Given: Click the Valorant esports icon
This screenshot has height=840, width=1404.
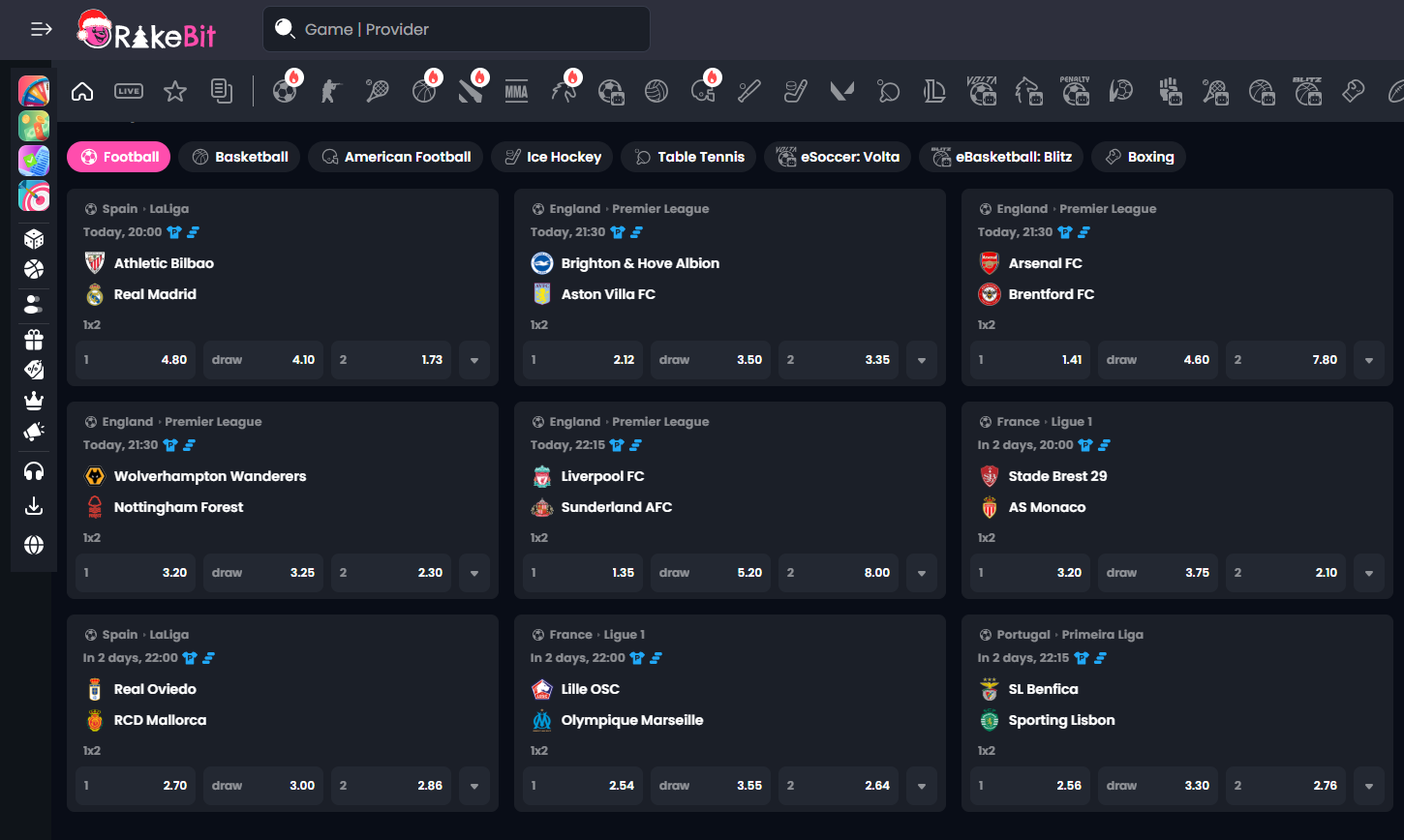Looking at the screenshot, I should click(x=840, y=92).
